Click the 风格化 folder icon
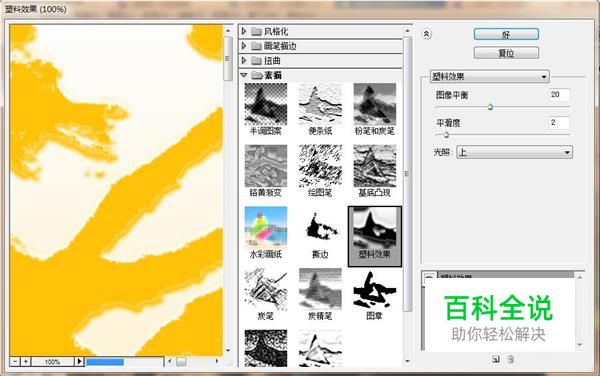Image resolution: width=600 pixels, height=376 pixels. coord(256,31)
